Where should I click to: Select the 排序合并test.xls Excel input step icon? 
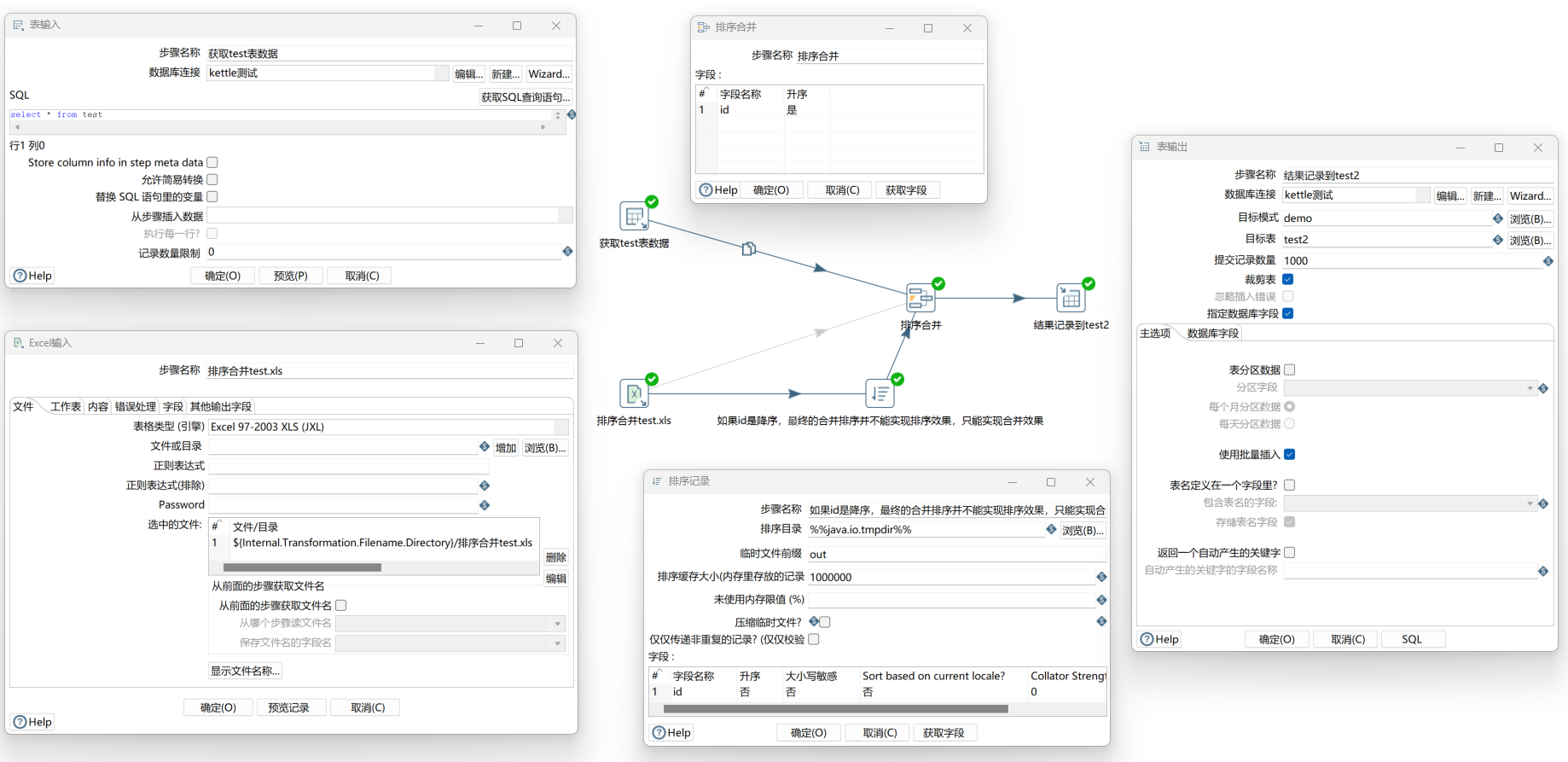pyautogui.click(x=634, y=394)
